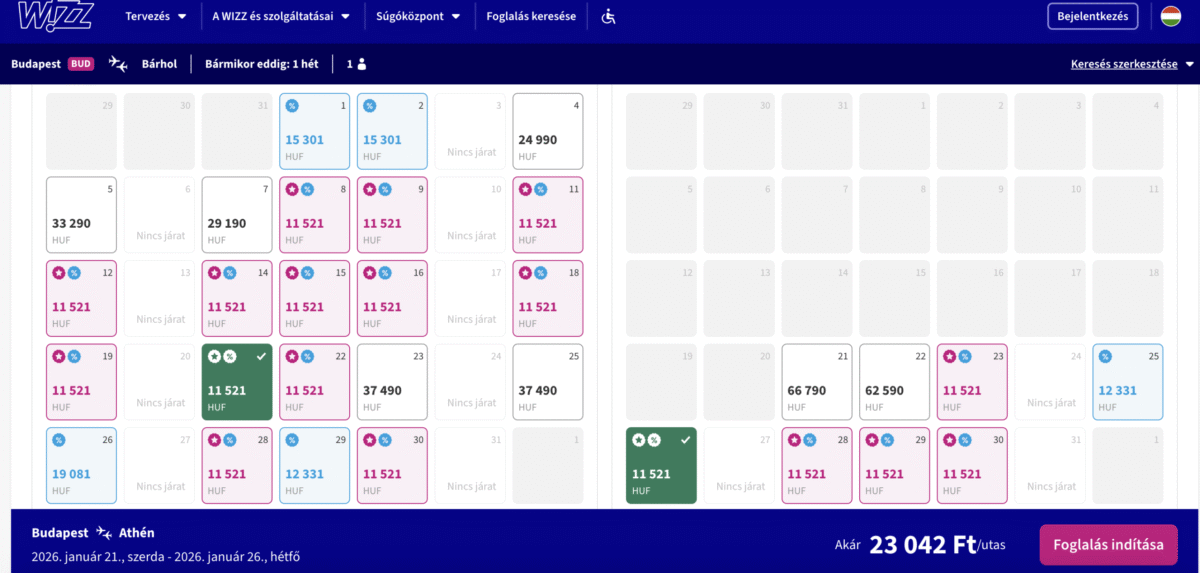Image resolution: width=1200 pixels, height=573 pixels.
Task: Click the passenger count person icon
Action: 362,64
